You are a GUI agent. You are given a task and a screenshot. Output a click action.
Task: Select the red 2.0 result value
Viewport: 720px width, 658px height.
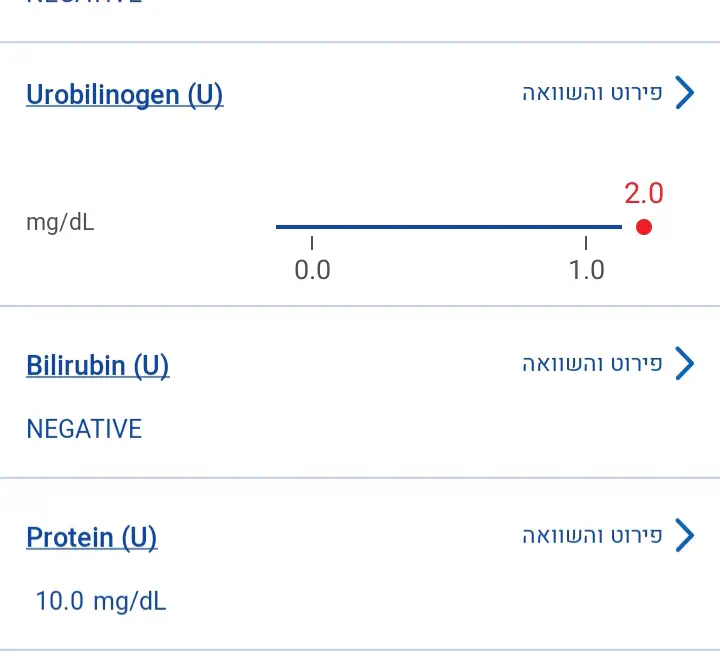tap(644, 193)
